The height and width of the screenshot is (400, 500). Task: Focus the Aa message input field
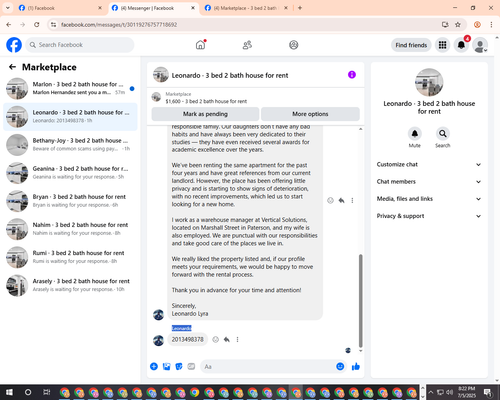[x=267, y=367]
